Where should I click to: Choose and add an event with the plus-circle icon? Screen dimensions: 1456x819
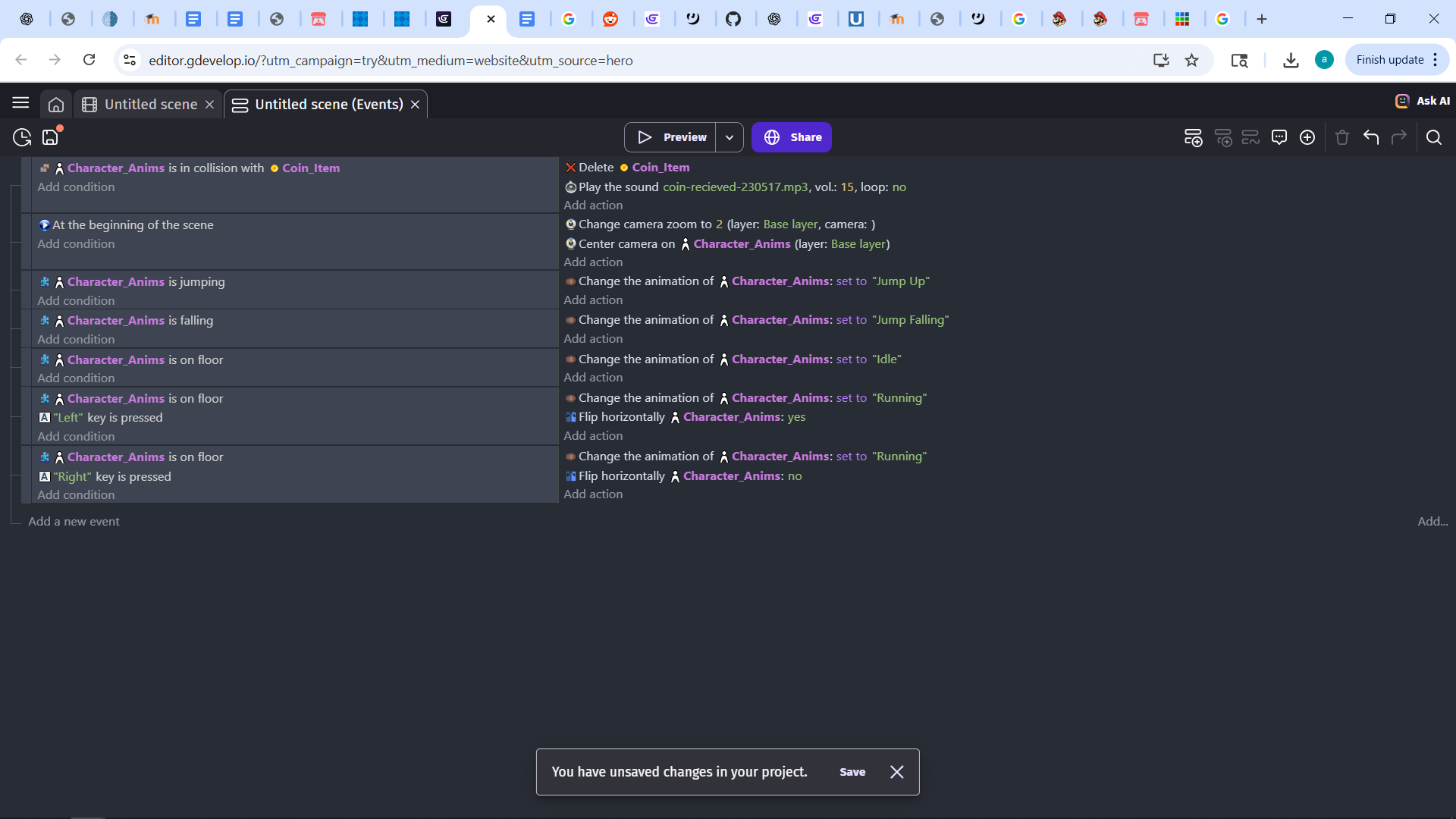click(1307, 137)
